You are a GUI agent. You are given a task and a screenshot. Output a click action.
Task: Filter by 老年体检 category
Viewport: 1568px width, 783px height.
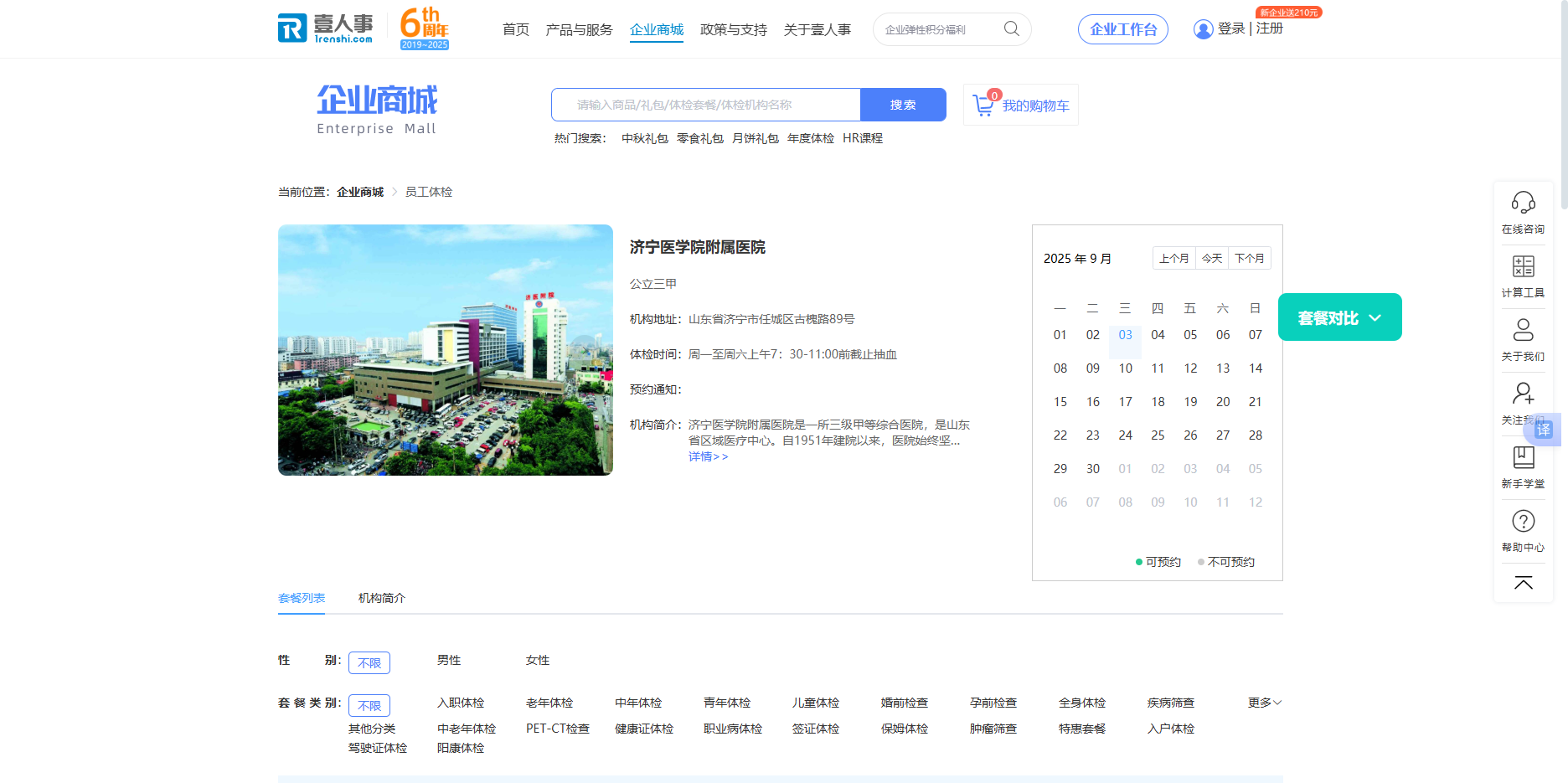549,703
